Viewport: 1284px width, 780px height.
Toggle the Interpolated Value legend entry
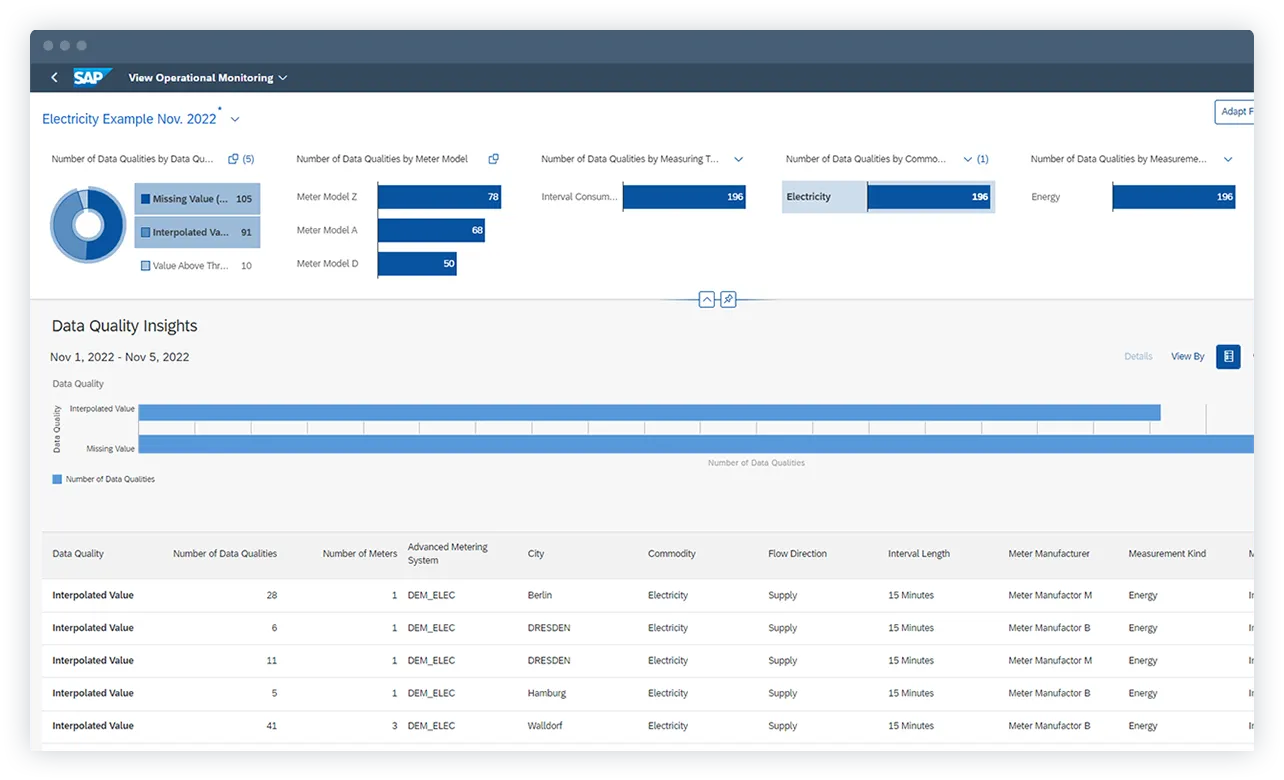click(x=197, y=230)
